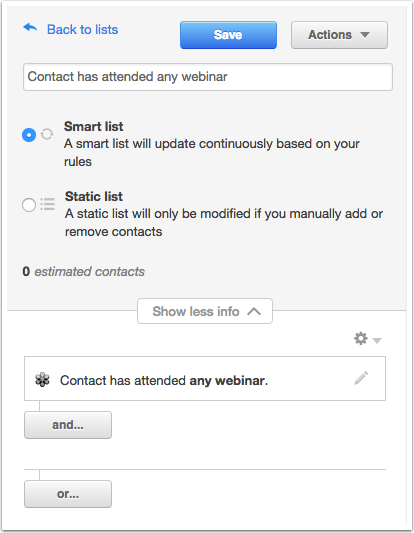This screenshot has height=533, width=414.
Task: Go to Back to lists link
Action: [82, 30]
